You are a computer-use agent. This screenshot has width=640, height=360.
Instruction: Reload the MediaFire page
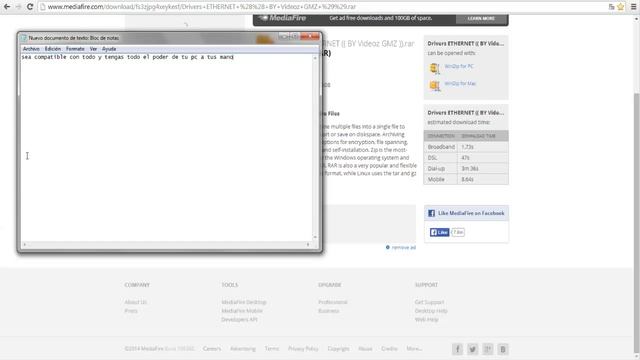click(30, 7)
